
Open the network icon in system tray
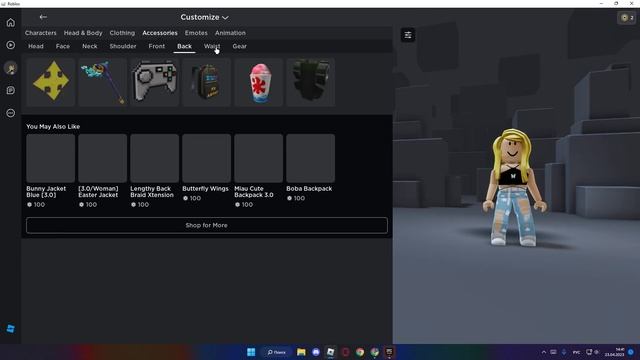point(589,352)
